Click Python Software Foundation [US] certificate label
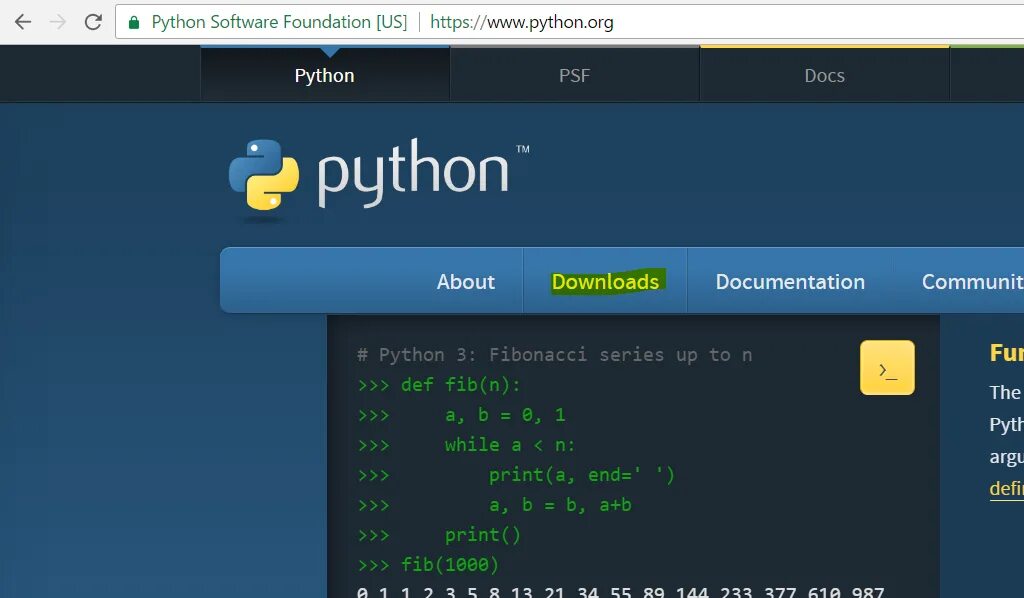The width and height of the screenshot is (1024, 598). point(280,22)
